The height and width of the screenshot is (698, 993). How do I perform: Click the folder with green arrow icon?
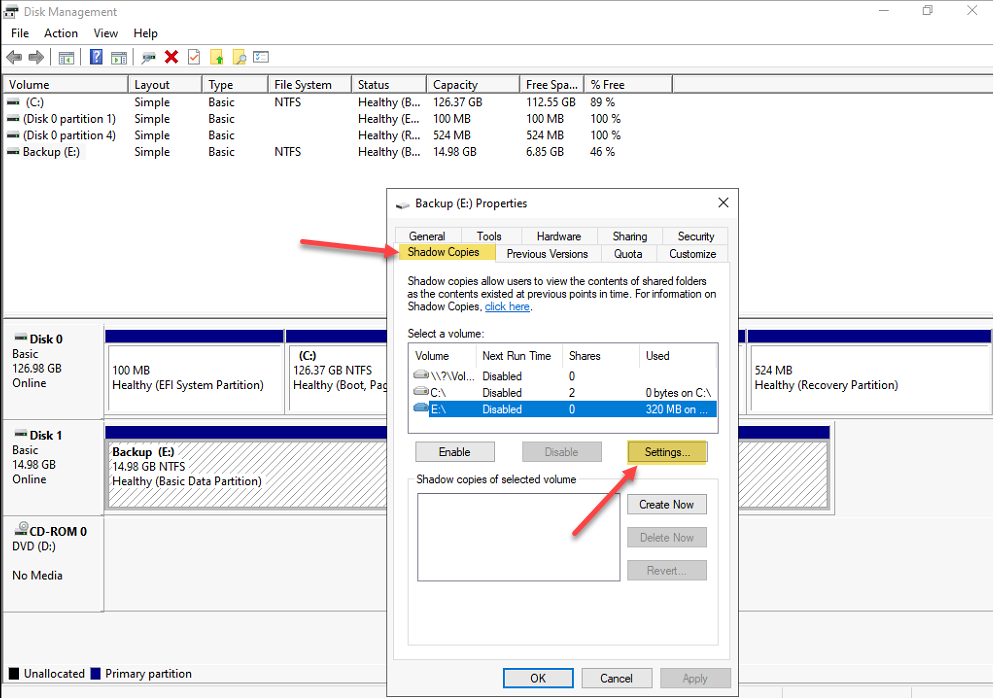pos(217,58)
